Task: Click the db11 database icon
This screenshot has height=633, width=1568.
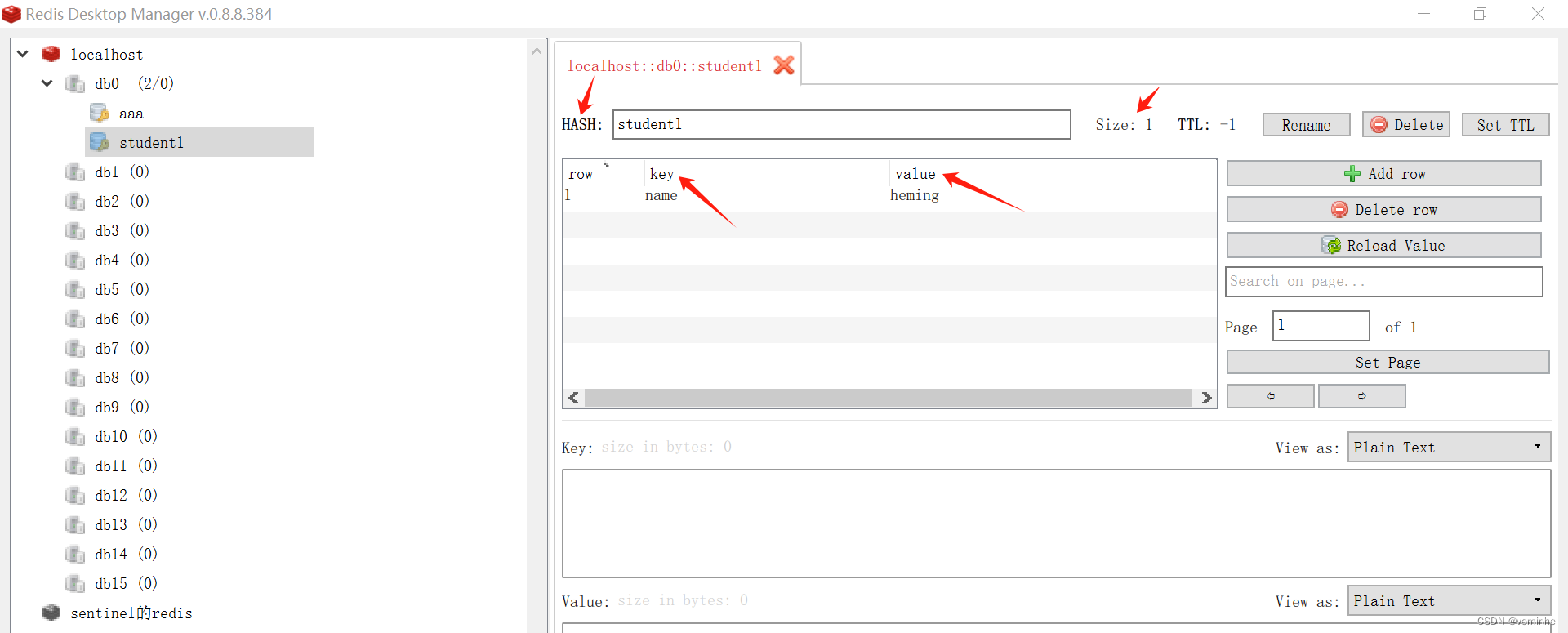Action: (x=75, y=466)
